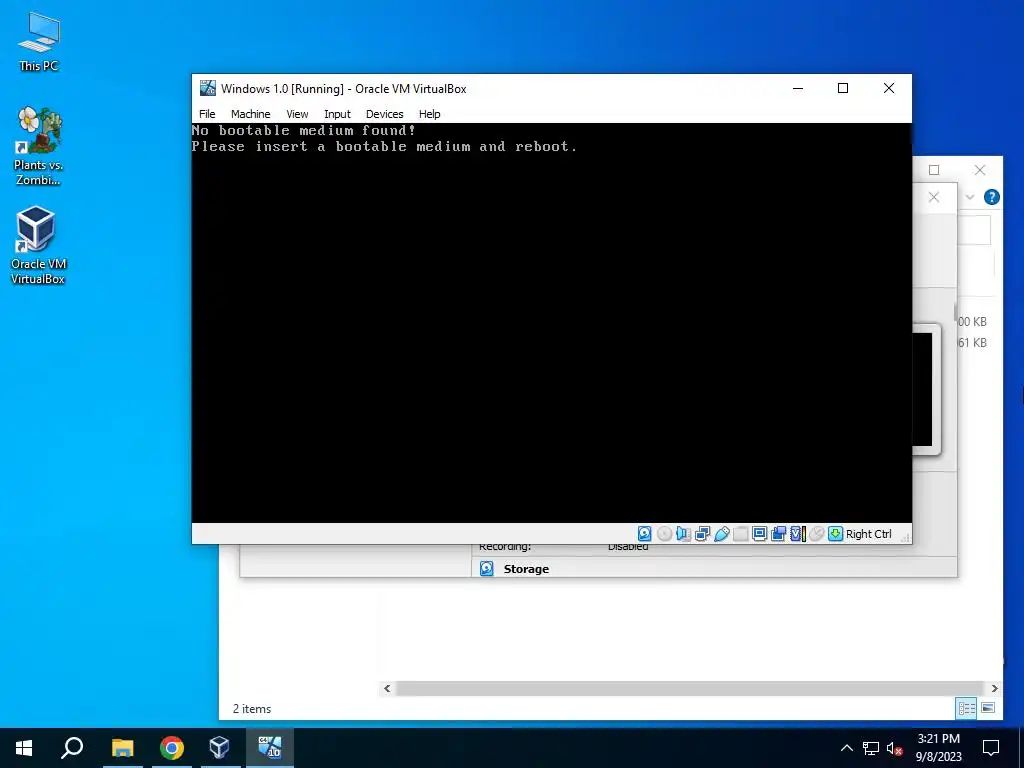Click the display settings status icon
Viewport: 1024px width, 768px height.
coord(760,534)
